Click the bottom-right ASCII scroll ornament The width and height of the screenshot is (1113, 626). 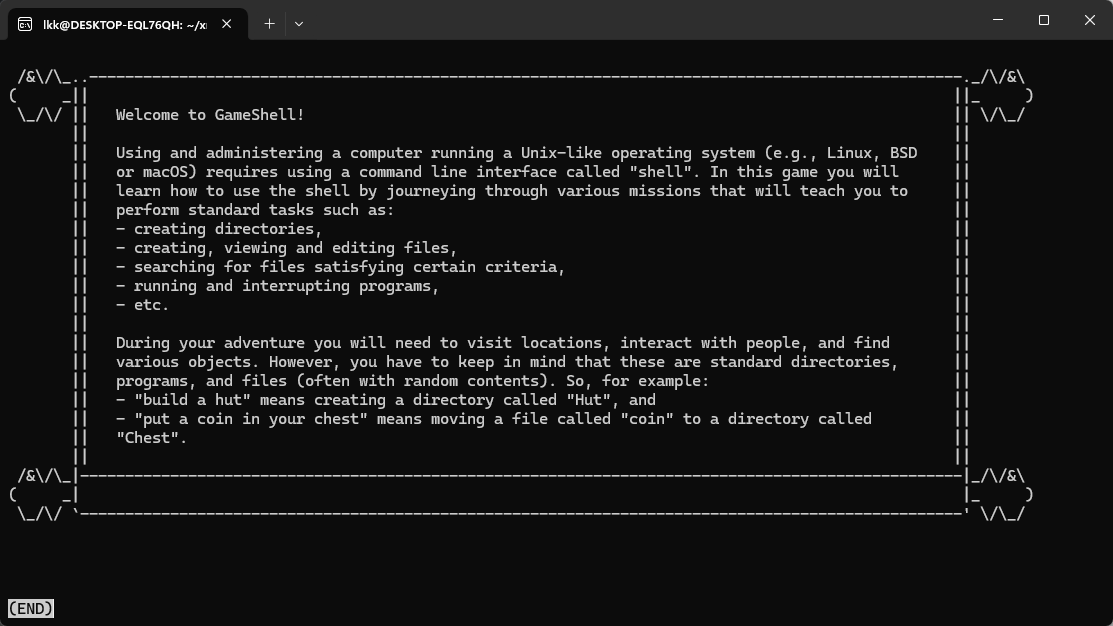coord(1000,495)
